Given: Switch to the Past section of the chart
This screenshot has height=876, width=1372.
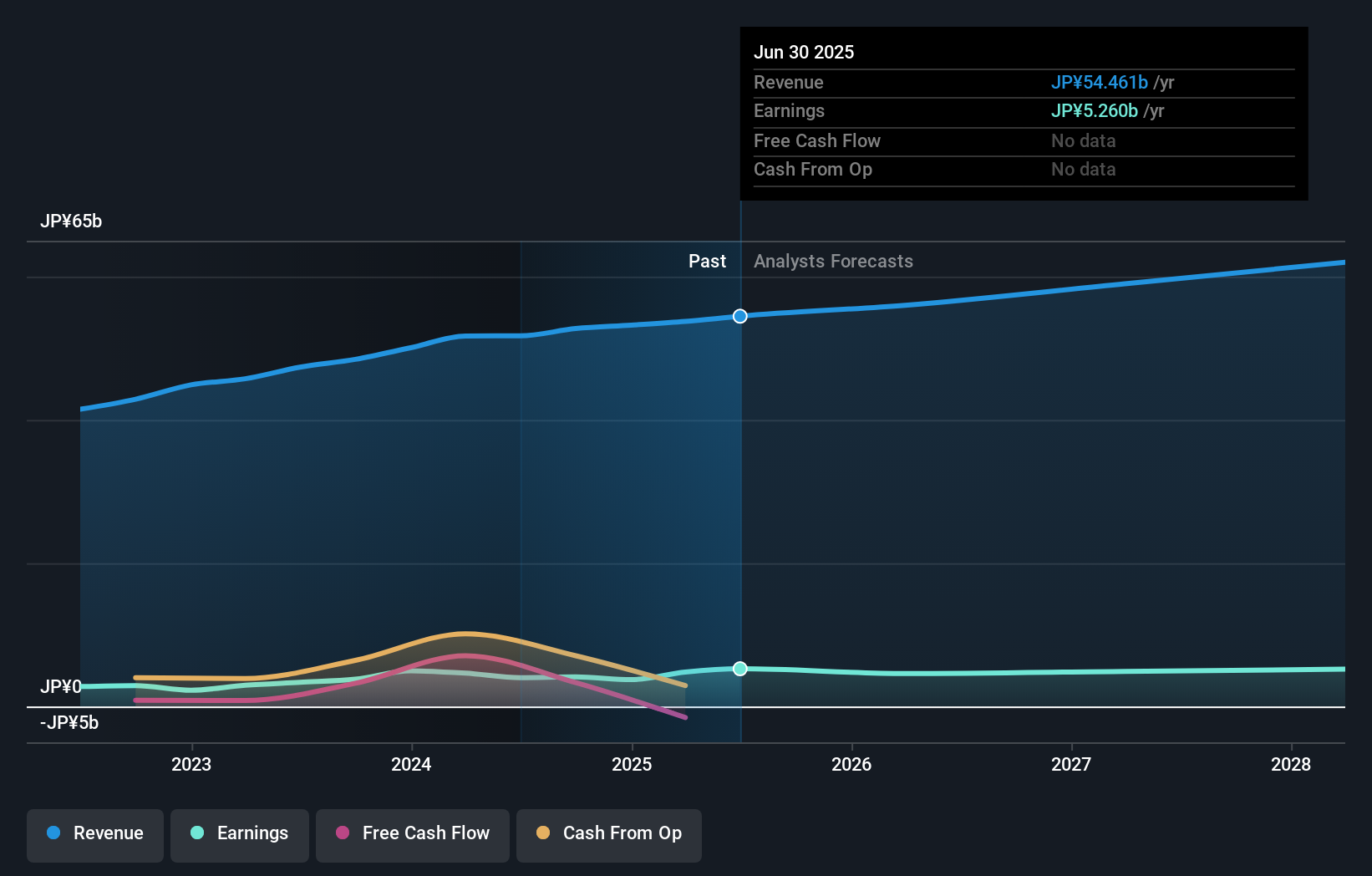Looking at the screenshot, I should tap(708, 261).
